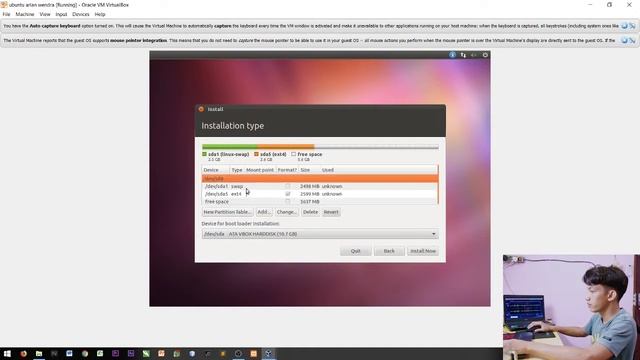
Task: Open the Windows Start menu
Action: point(7,353)
